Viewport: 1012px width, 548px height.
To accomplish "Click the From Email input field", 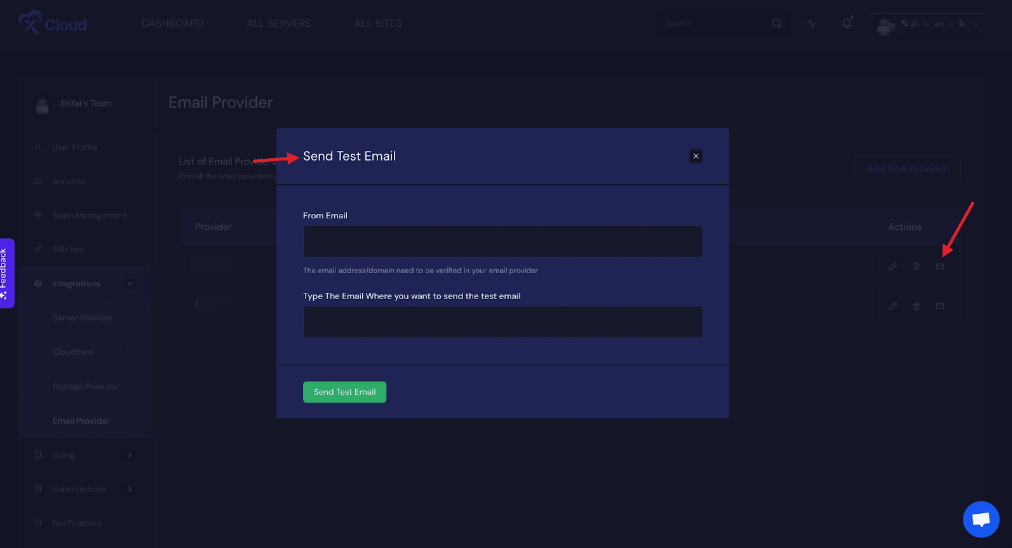I will tap(503, 241).
